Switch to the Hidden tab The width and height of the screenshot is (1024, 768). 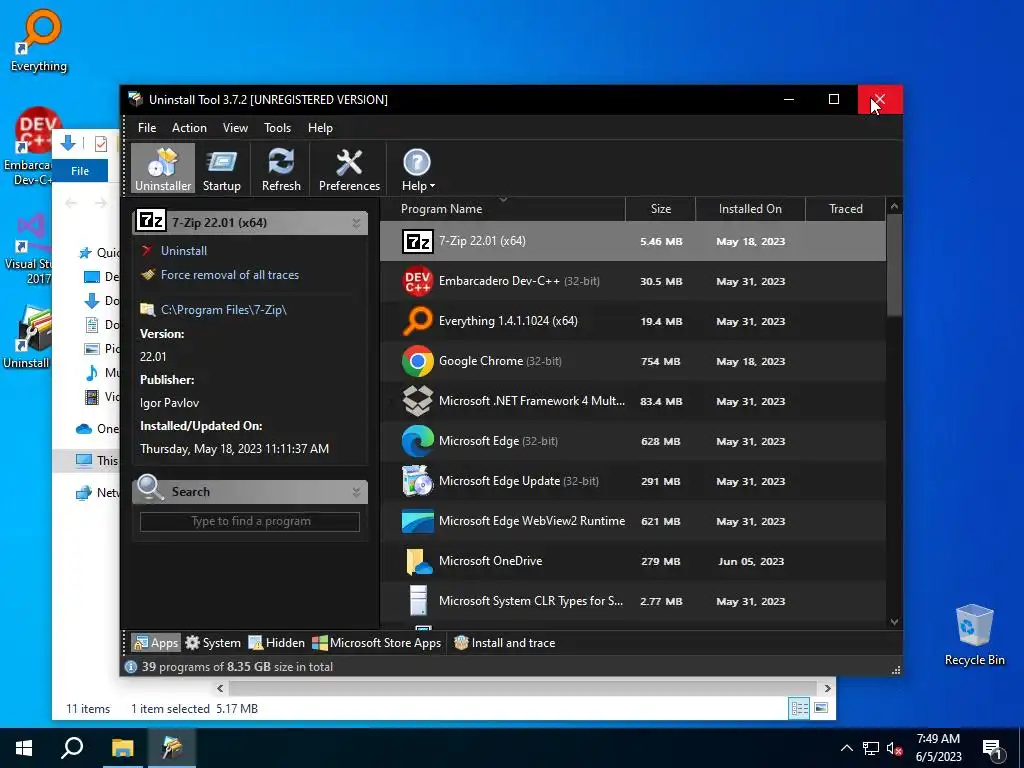(276, 643)
